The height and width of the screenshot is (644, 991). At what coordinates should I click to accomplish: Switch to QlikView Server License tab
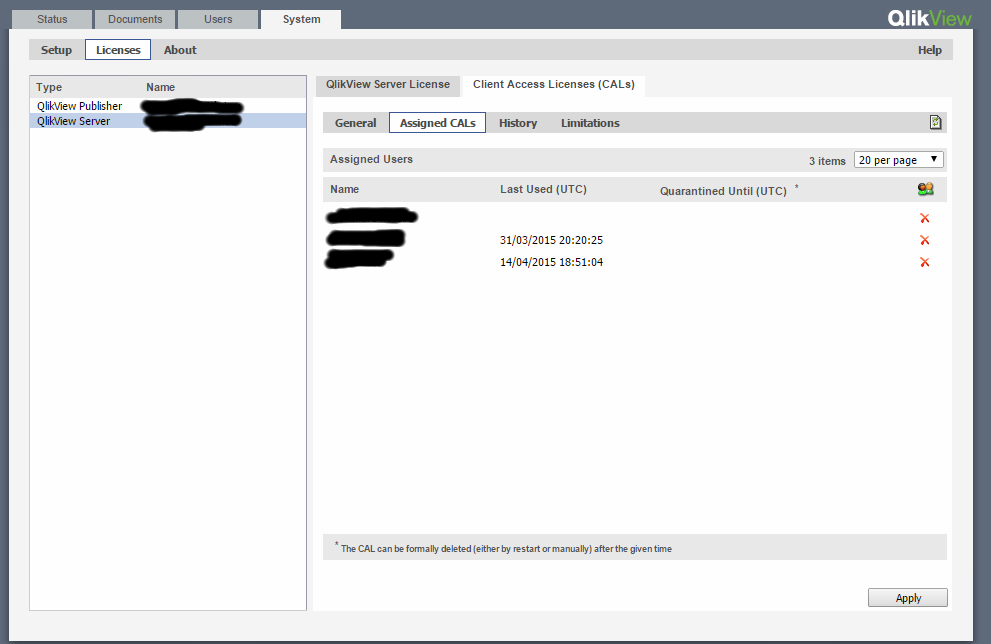point(388,85)
